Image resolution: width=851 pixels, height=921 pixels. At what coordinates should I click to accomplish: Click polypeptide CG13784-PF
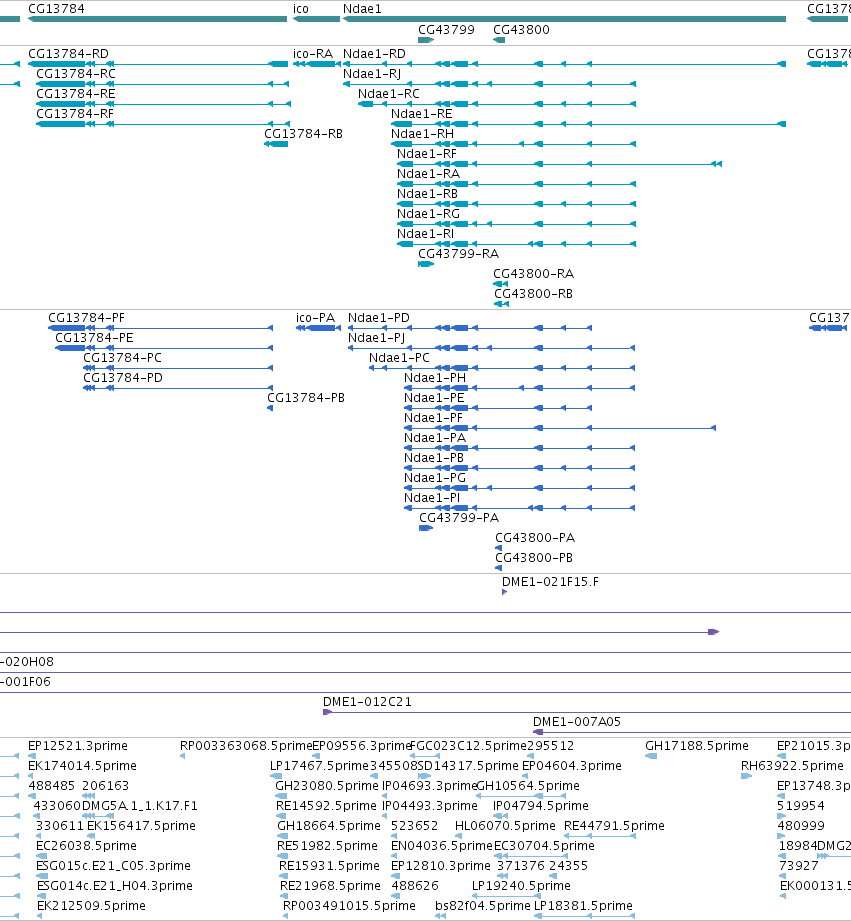tap(86, 318)
